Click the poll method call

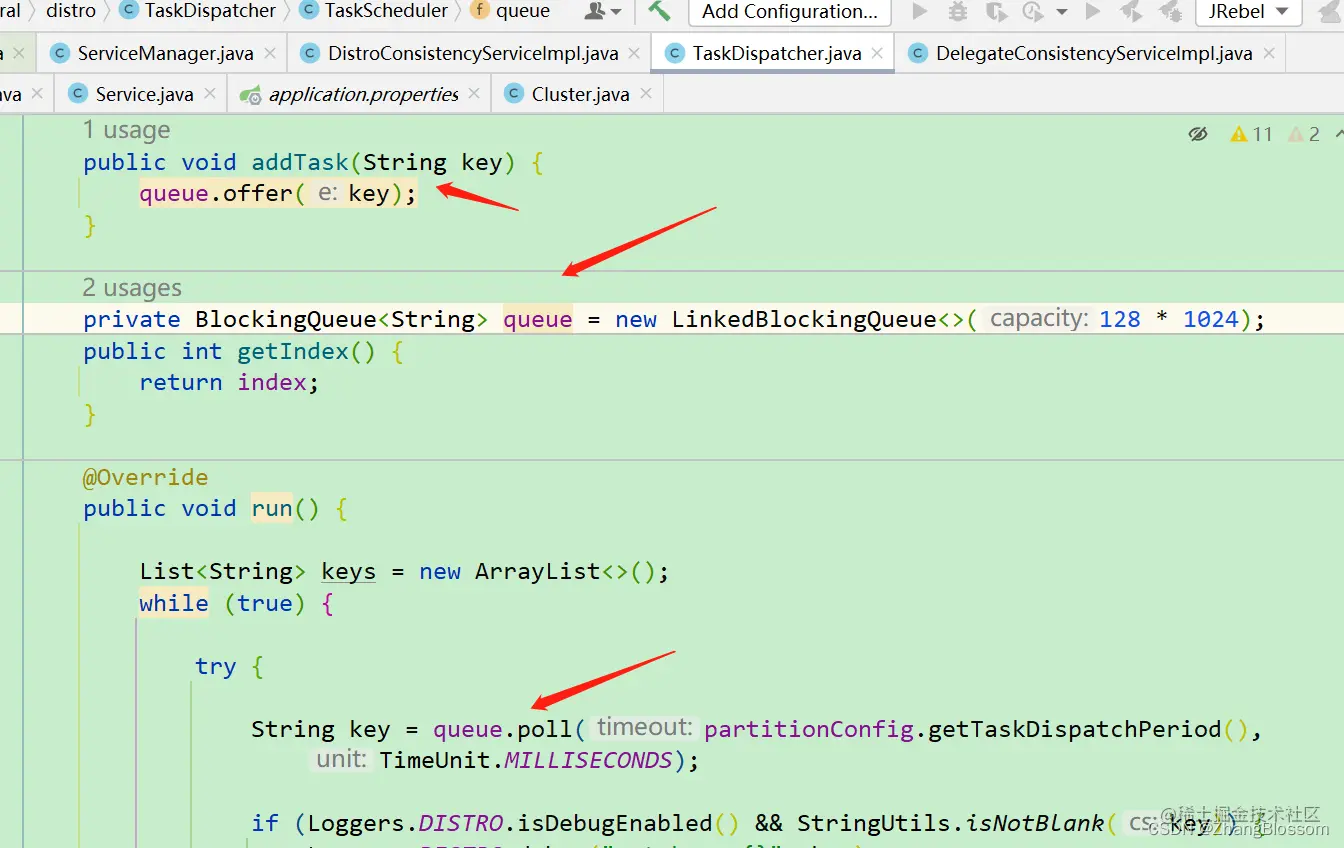click(x=544, y=729)
